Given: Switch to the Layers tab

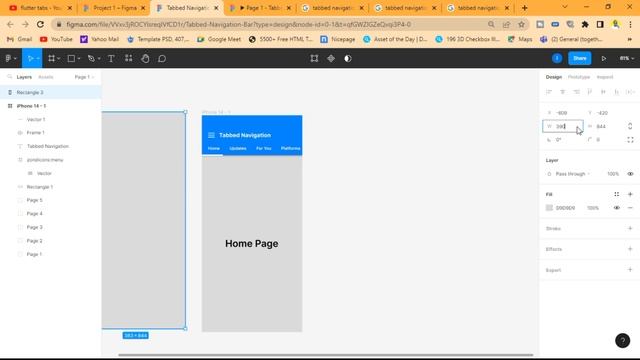Looking at the screenshot, I should click(x=24, y=77).
